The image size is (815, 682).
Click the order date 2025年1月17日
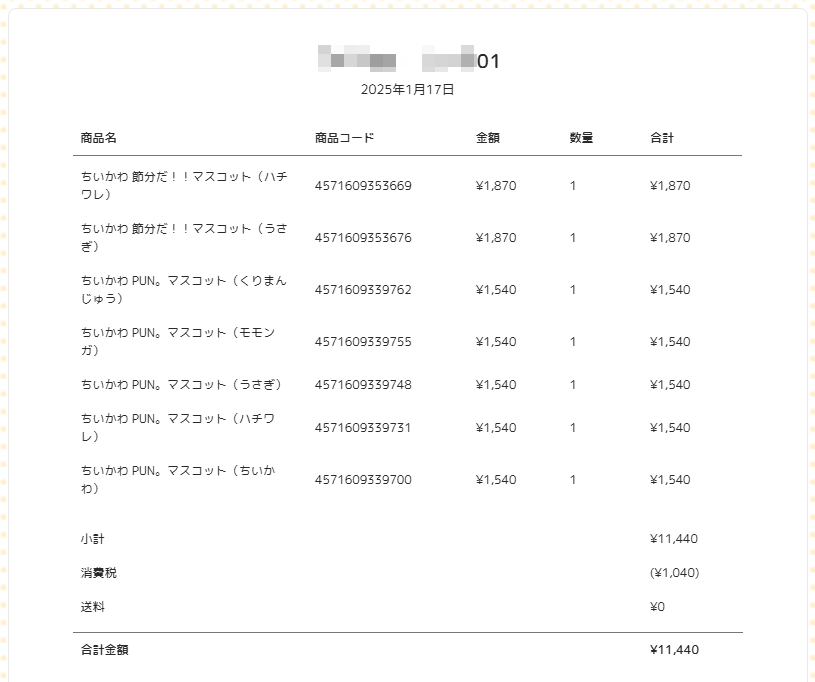point(408,89)
